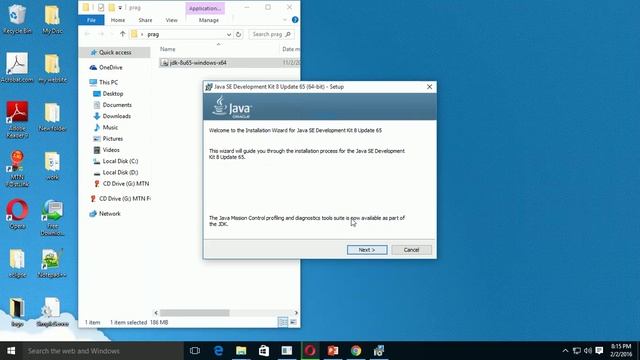Open volume control in system tray
640x360 pixels.
[x=588, y=351]
